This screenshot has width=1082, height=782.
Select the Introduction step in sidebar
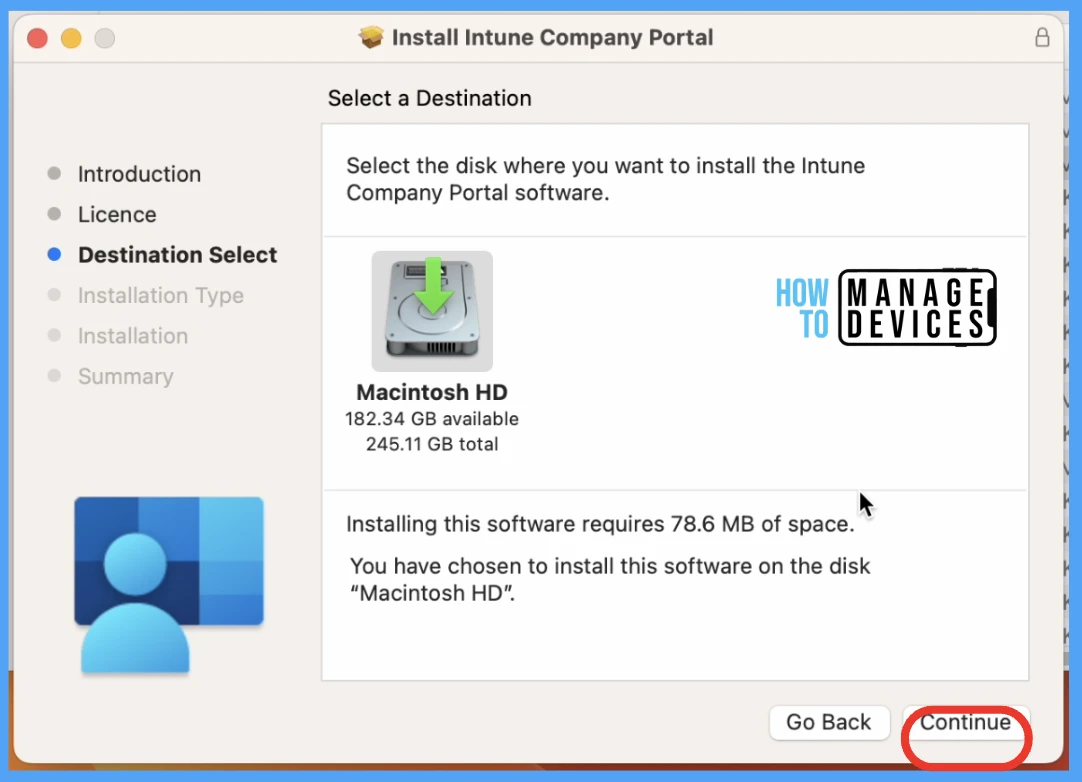pyautogui.click(x=139, y=174)
